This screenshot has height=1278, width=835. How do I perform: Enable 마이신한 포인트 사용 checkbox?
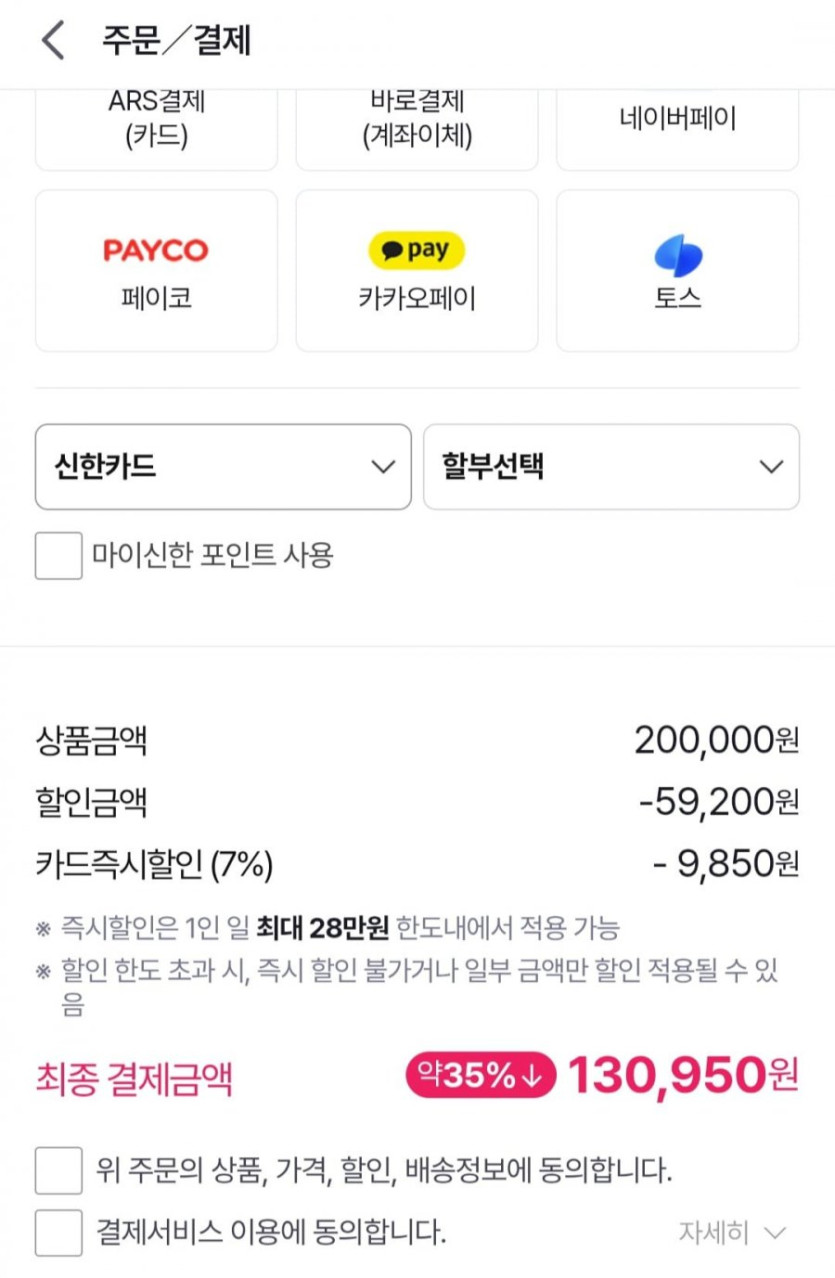coord(59,555)
